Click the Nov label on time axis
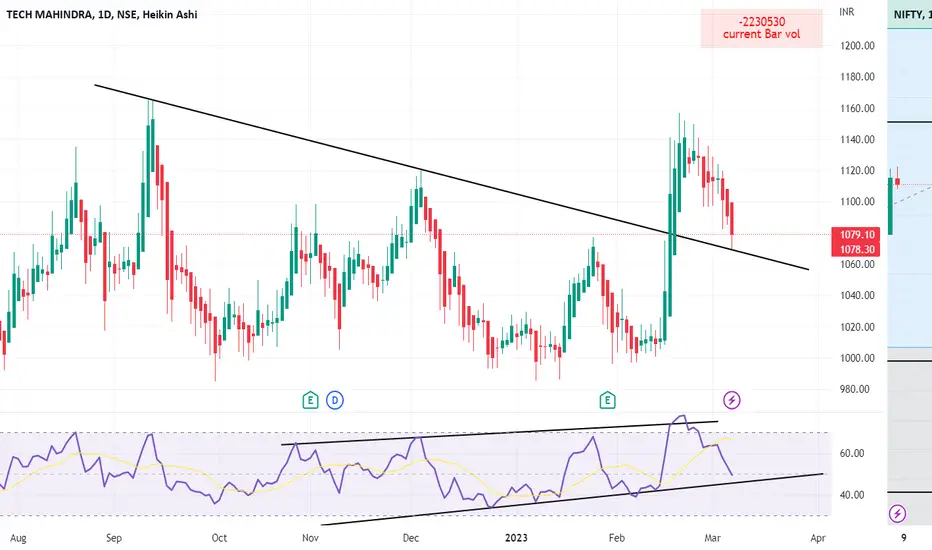Viewport: 932px width, 550px height. click(310, 538)
